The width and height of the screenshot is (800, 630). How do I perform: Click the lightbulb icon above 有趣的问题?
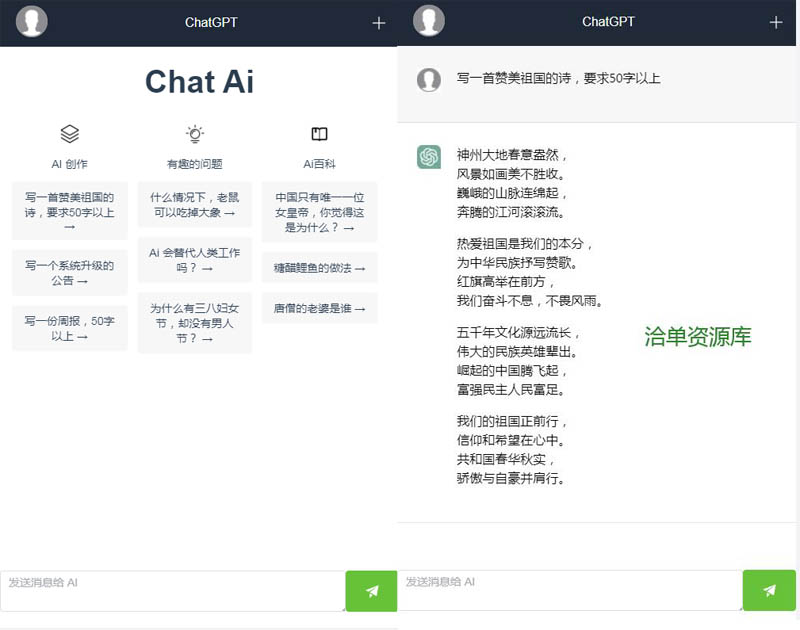click(195, 134)
